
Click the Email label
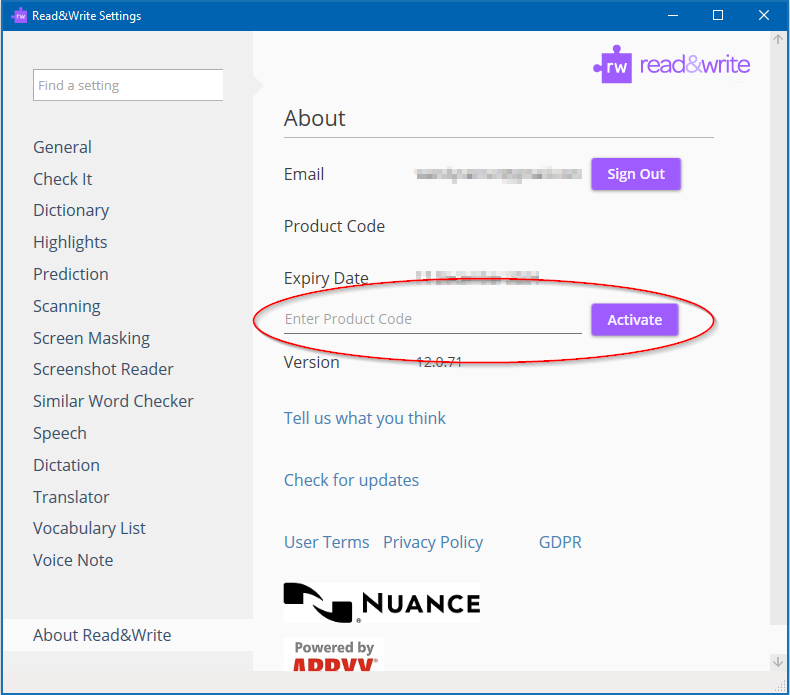(304, 174)
